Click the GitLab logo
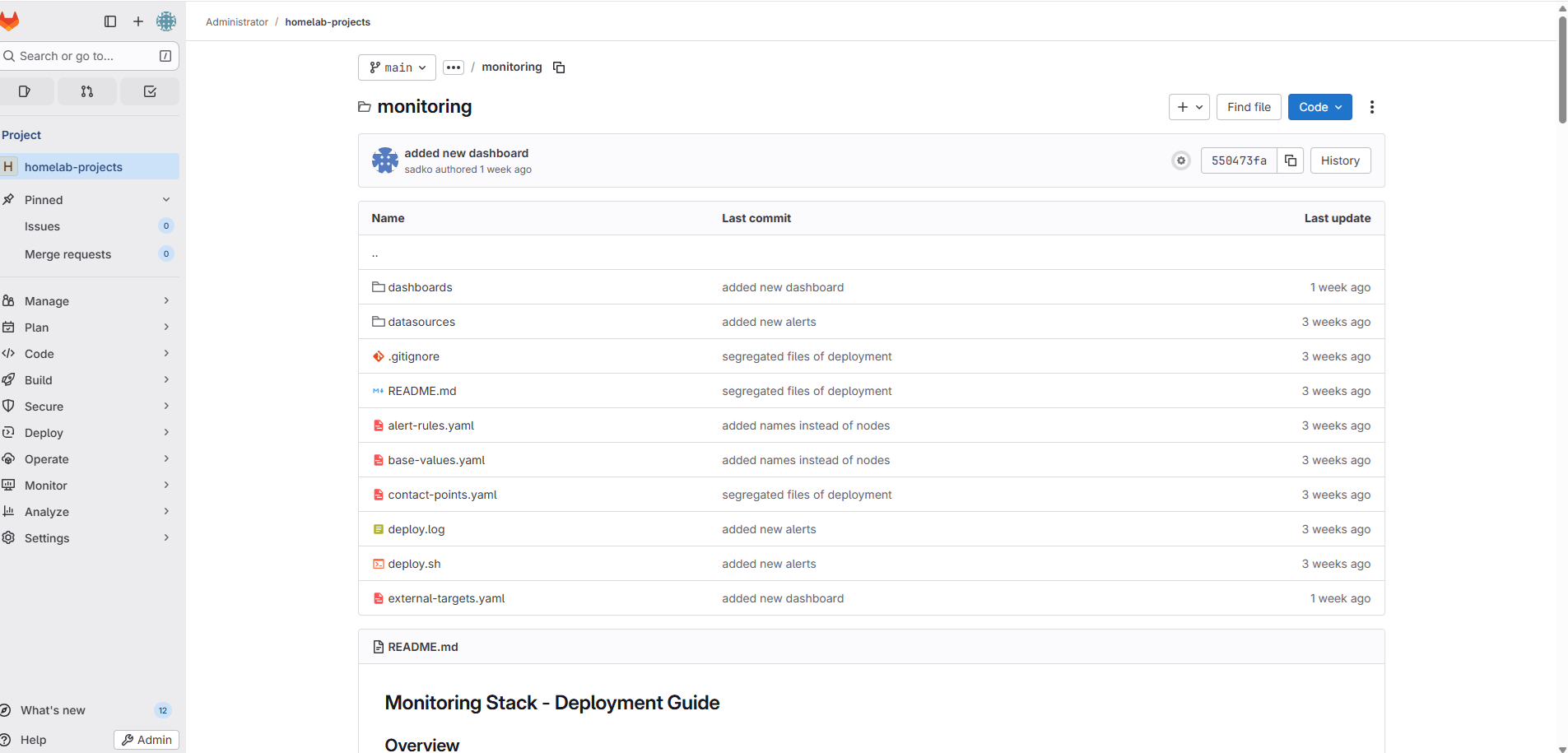 point(12,21)
